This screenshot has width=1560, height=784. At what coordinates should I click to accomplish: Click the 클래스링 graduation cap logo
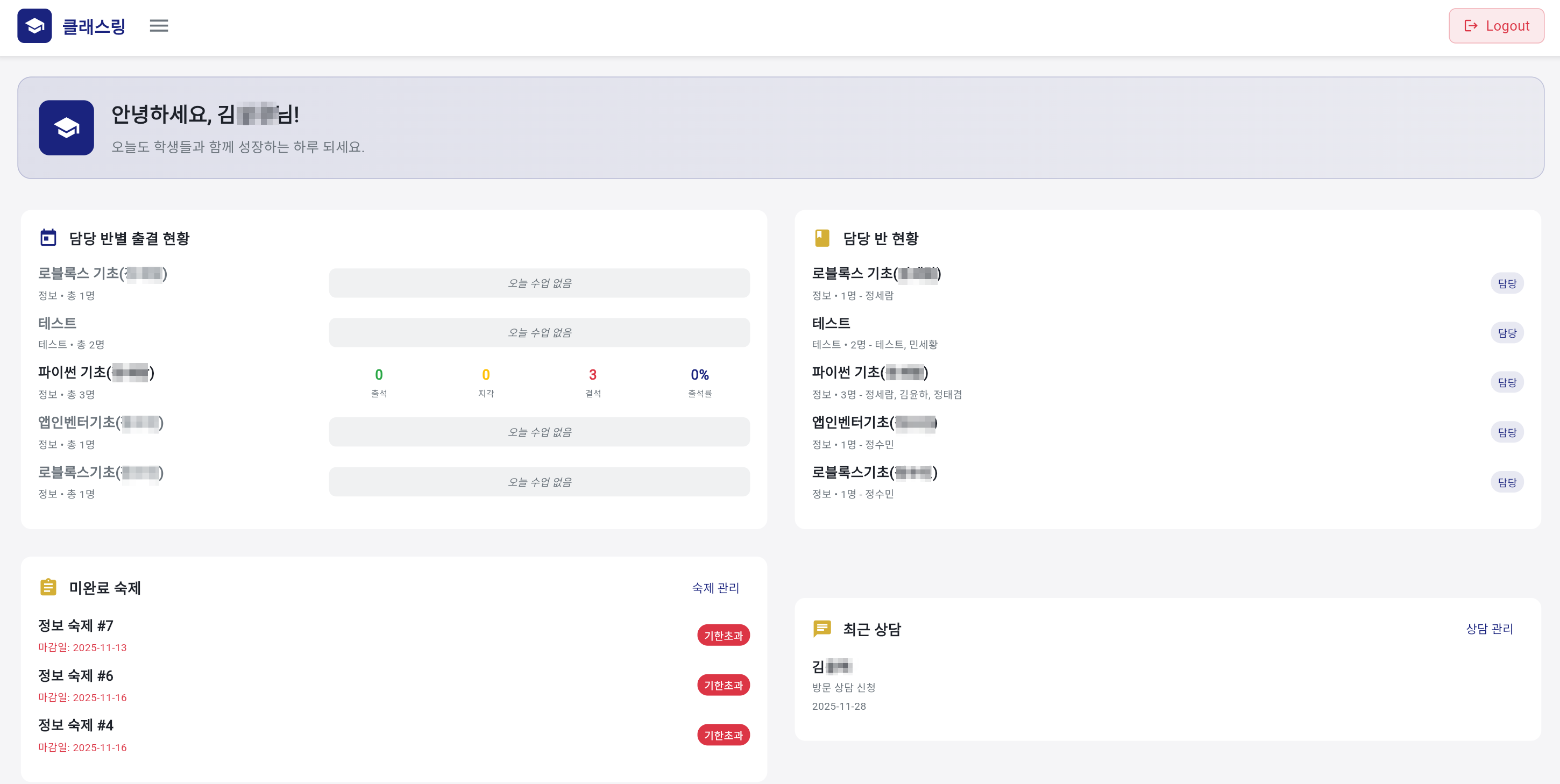(34, 25)
